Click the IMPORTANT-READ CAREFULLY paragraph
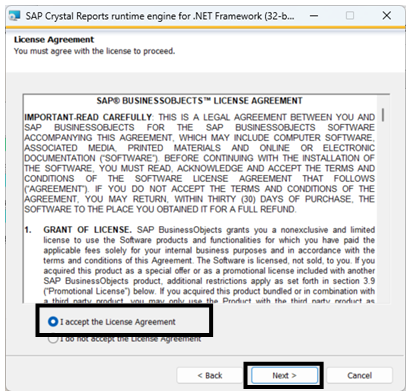This screenshot has height=392, width=412. [199, 163]
